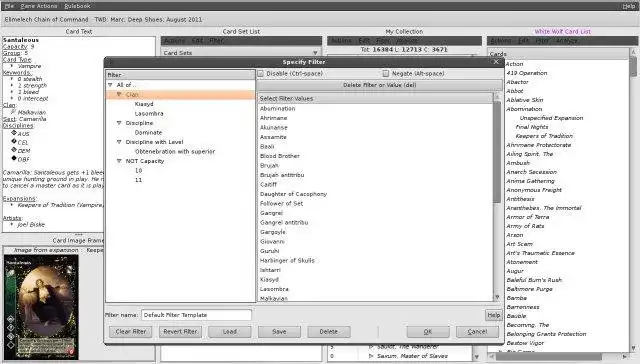Select 'Obtenebration with superior' in filter tree
This screenshot has width=640, height=364.
pyautogui.click(x=175, y=151)
